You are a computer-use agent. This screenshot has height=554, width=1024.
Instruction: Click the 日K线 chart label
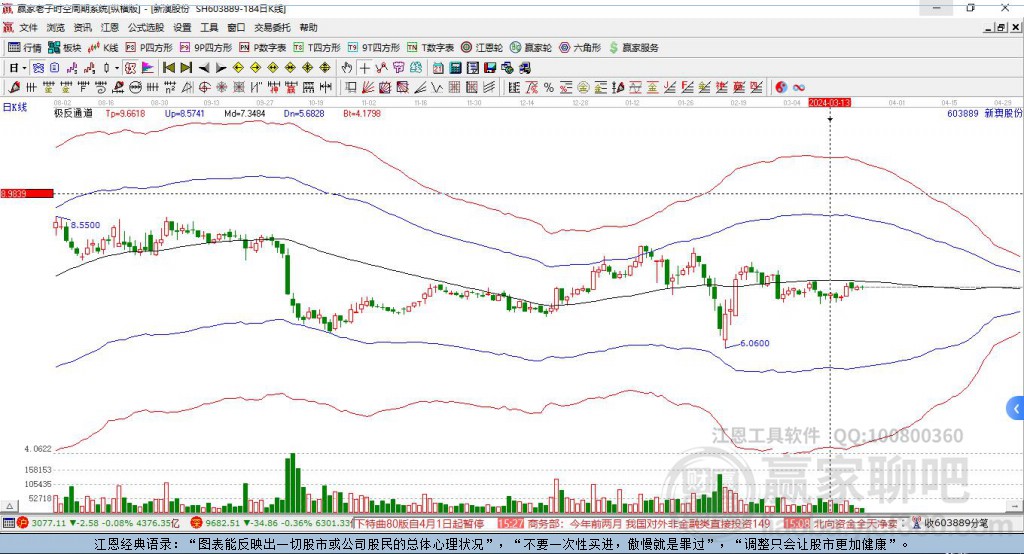coord(14,107)
